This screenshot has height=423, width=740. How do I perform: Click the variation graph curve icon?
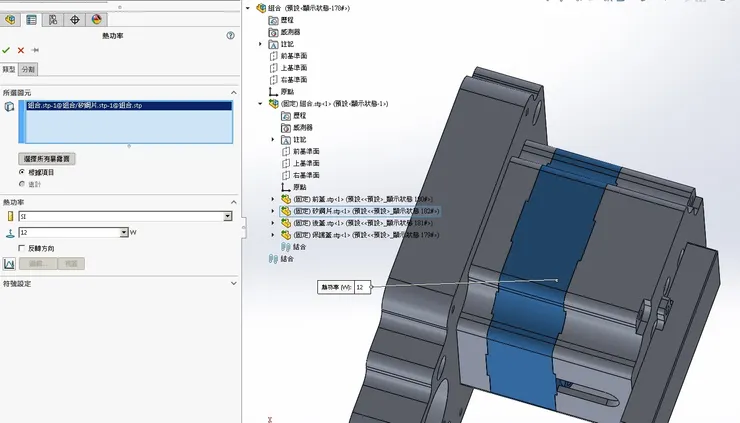pyautogui.click(x=9, y=263)
